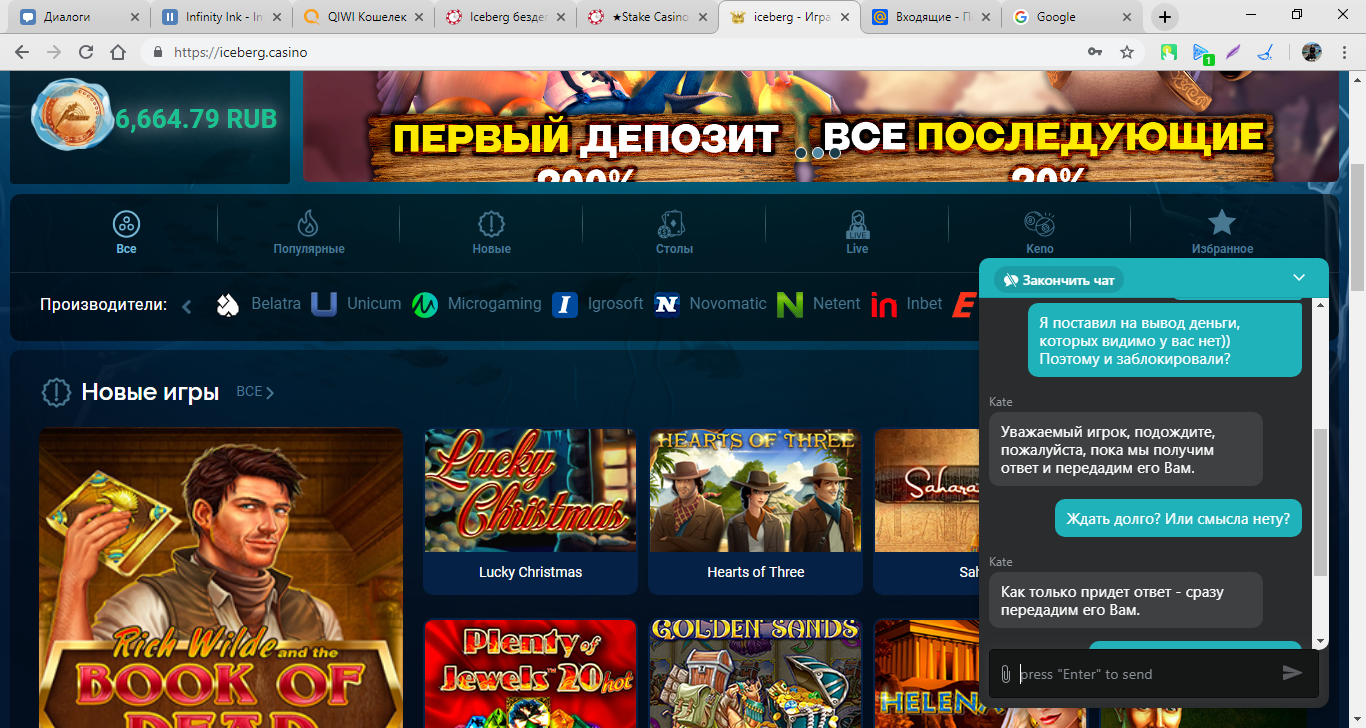The height and width of the screenshot is (728, 1366).
Task: Open the purple feather extension
Action: [x=1234, y=52]
